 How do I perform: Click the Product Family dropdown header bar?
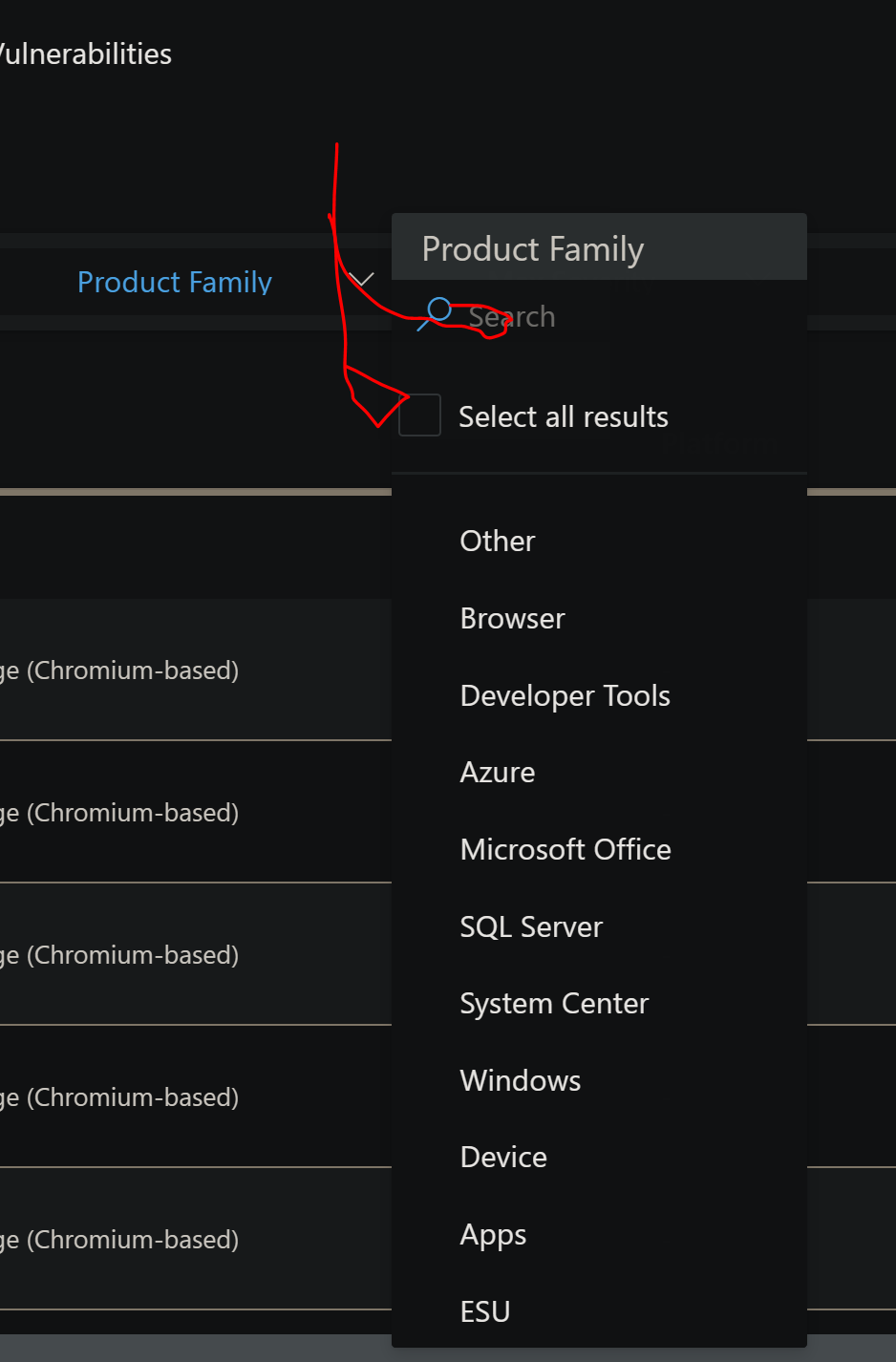tap(599, 246)
